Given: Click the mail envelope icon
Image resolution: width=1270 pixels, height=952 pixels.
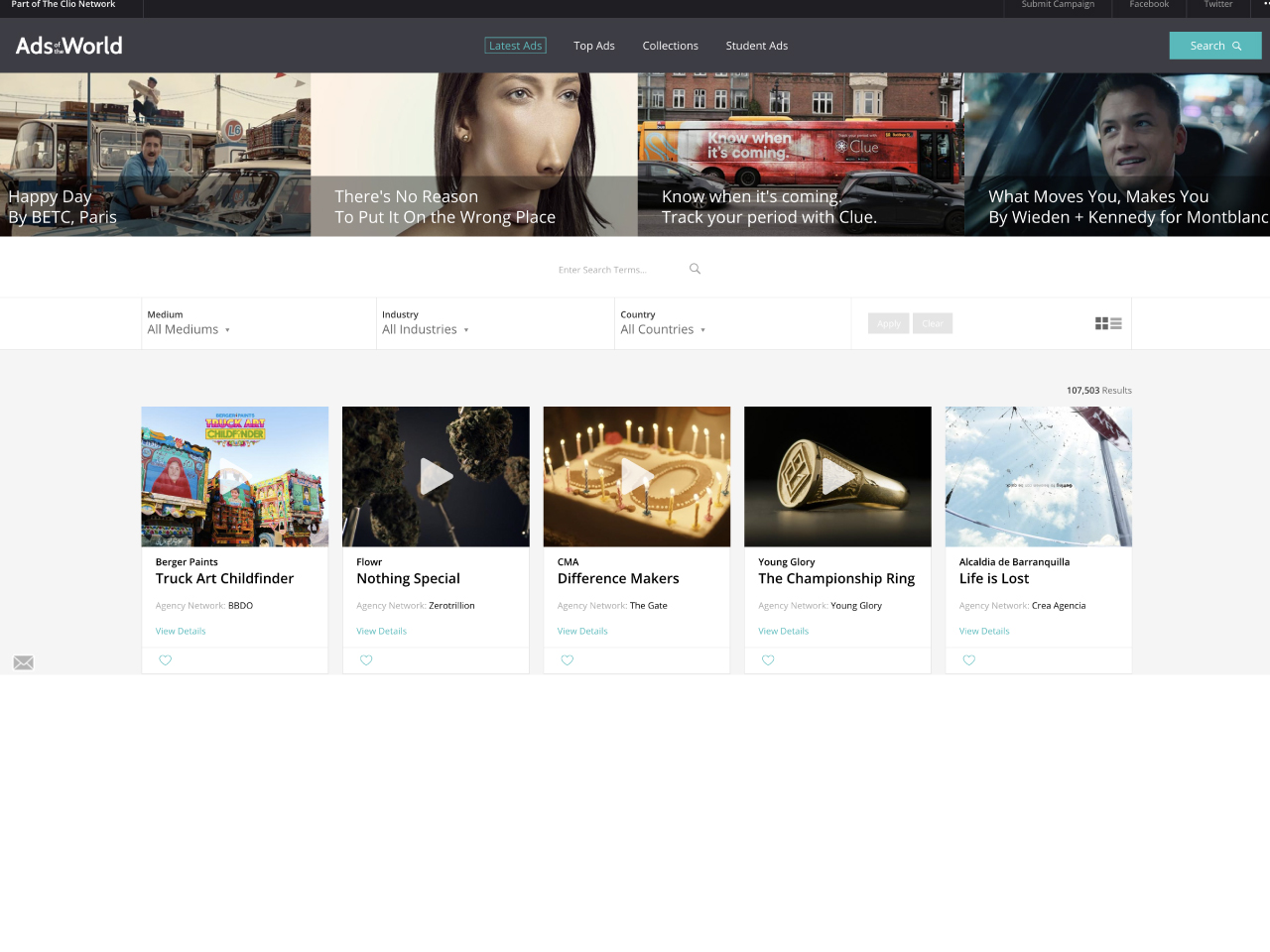Looking at the screenshot, I should point(24,662).
